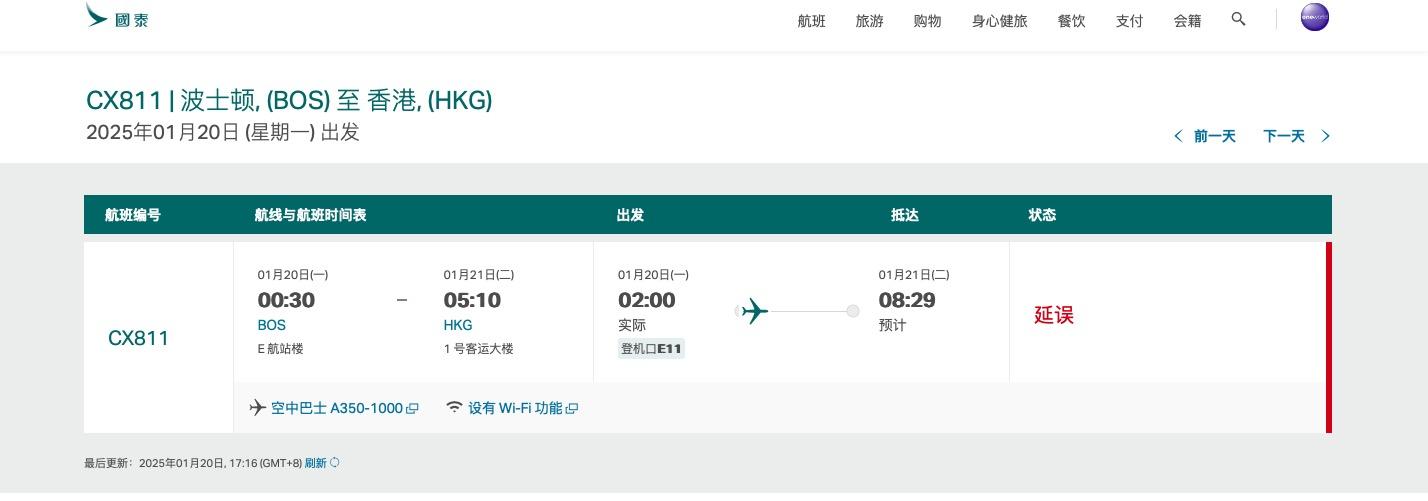Screen dimensions: 1428x501
Task: Open the 航班 menu
Action: point(811,21)
